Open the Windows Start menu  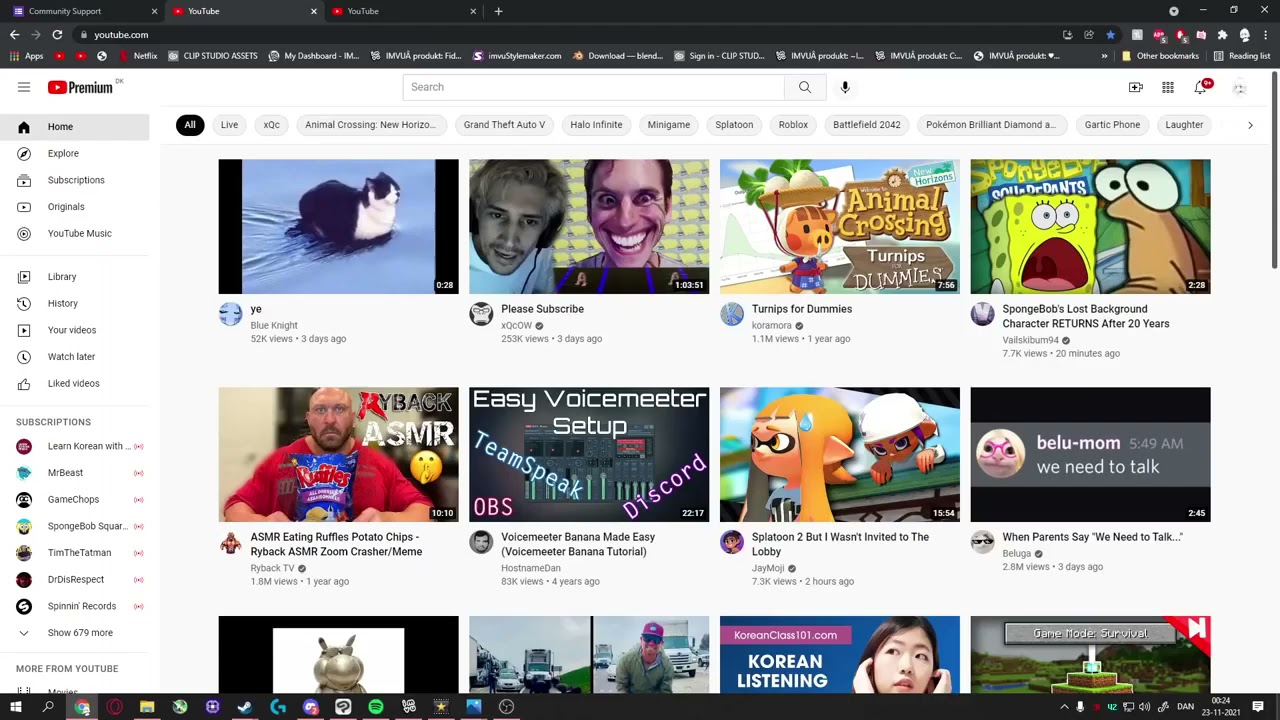click(x=15, y=707)
